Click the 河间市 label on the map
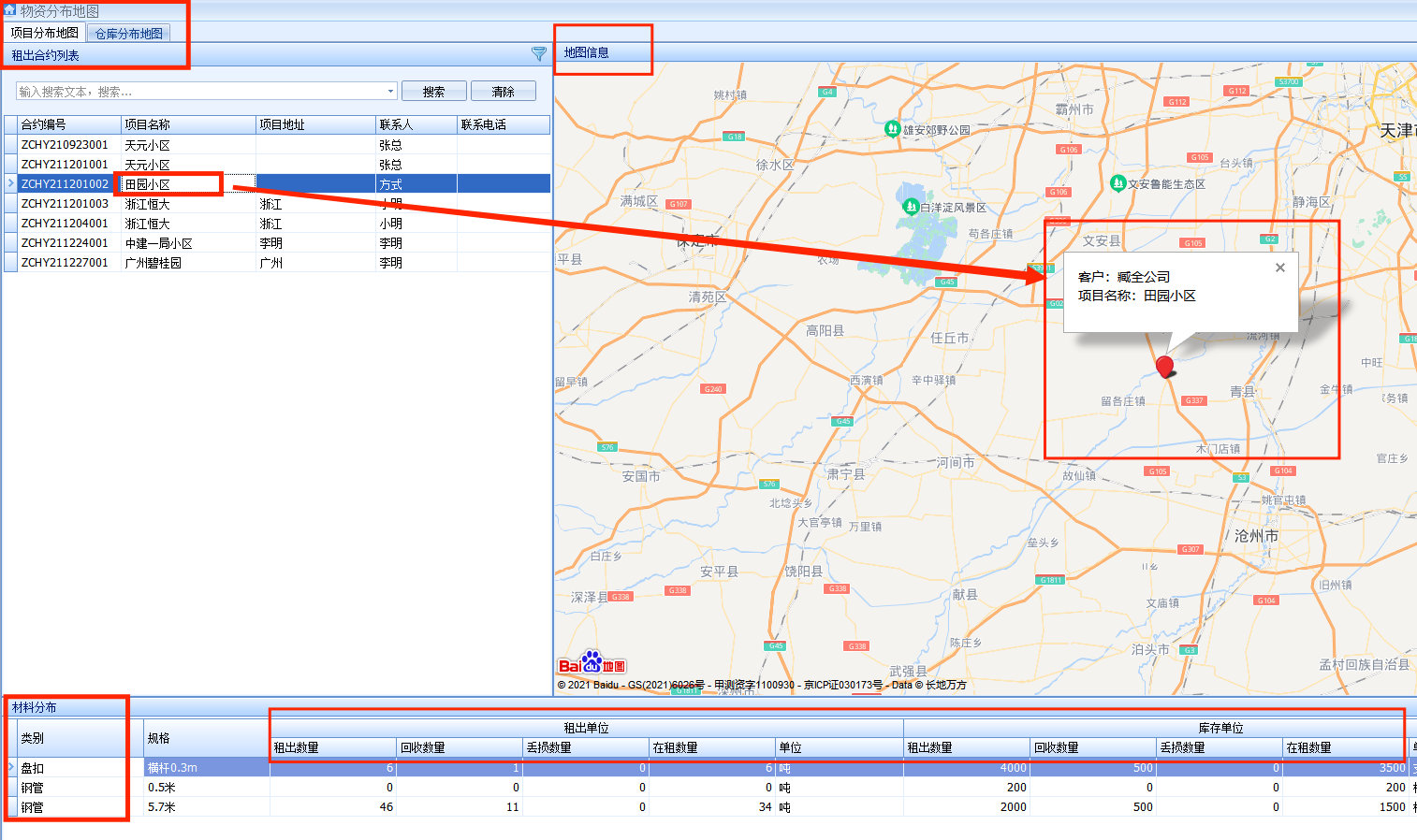Viewport: 1417px width, 840px height. (x=956, y=462)
